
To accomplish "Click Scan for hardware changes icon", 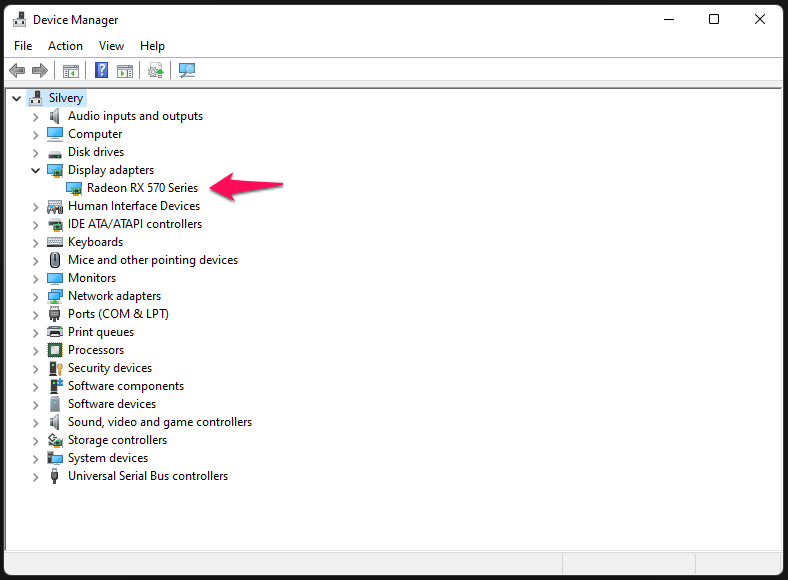I will [x=187, y=70].
